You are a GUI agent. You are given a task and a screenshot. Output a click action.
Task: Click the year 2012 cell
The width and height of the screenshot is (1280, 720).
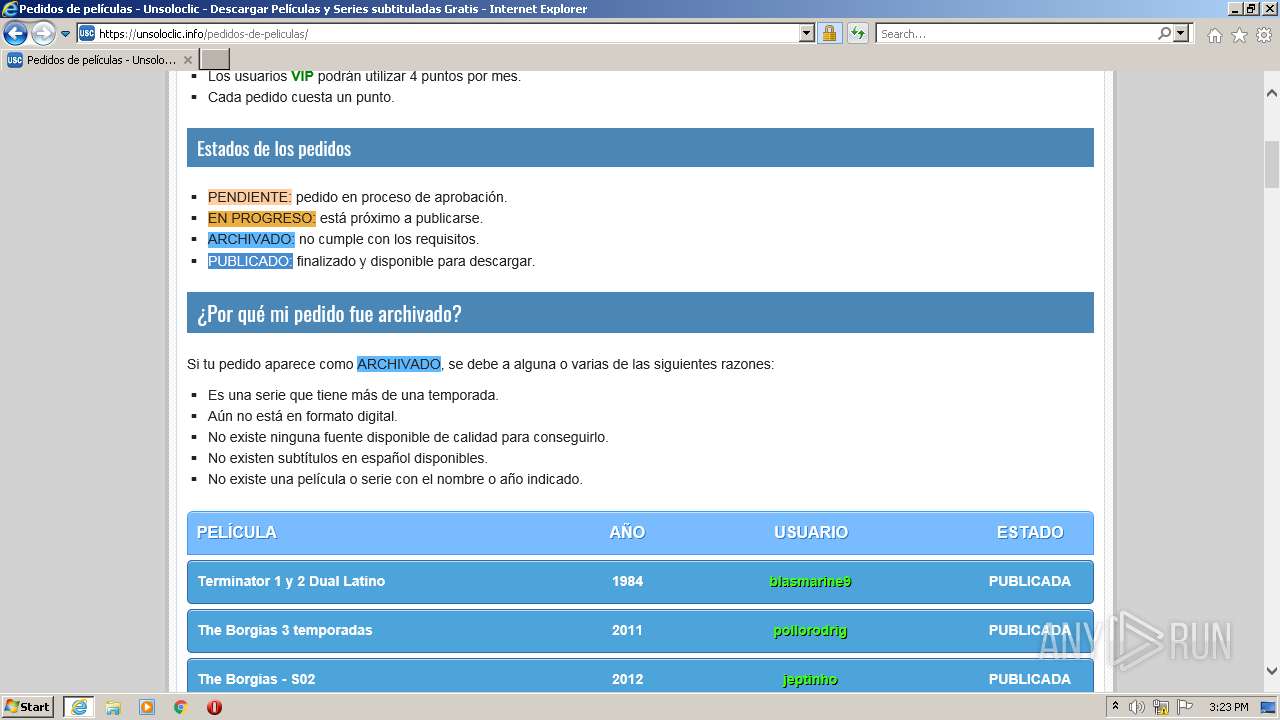[628, 679]
